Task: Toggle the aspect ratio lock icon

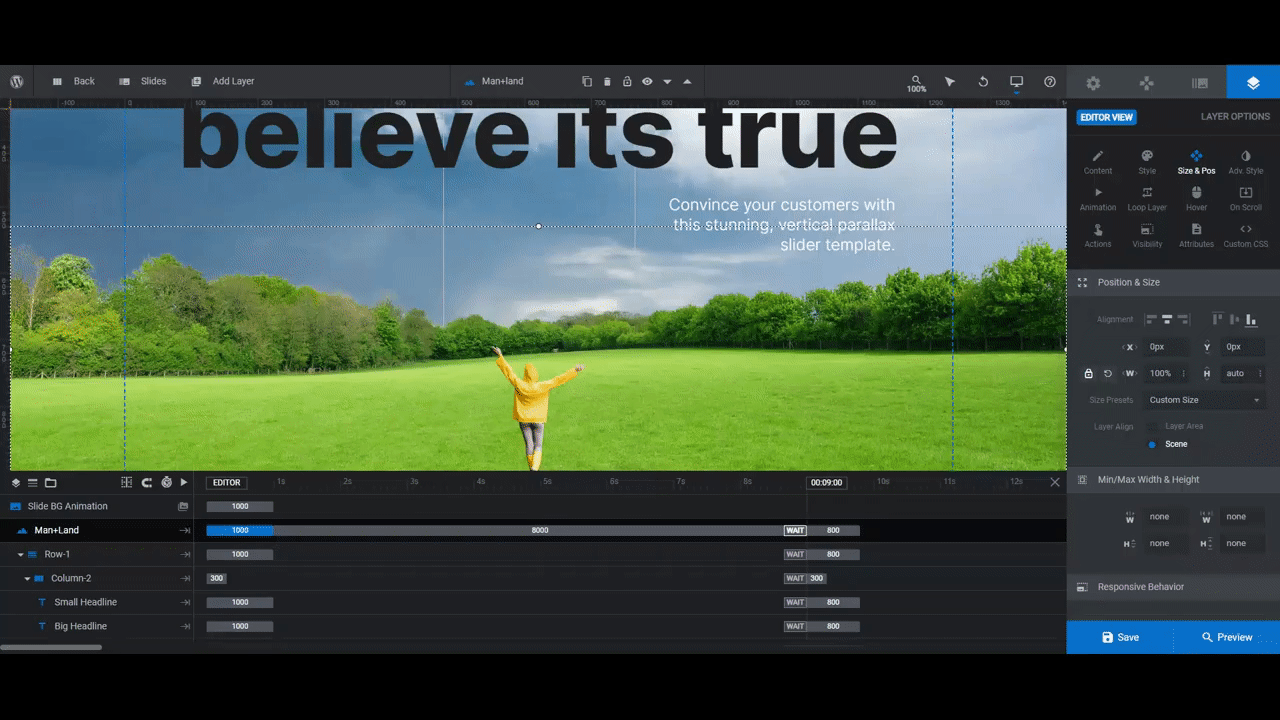Action: (x=1089, y=374)
